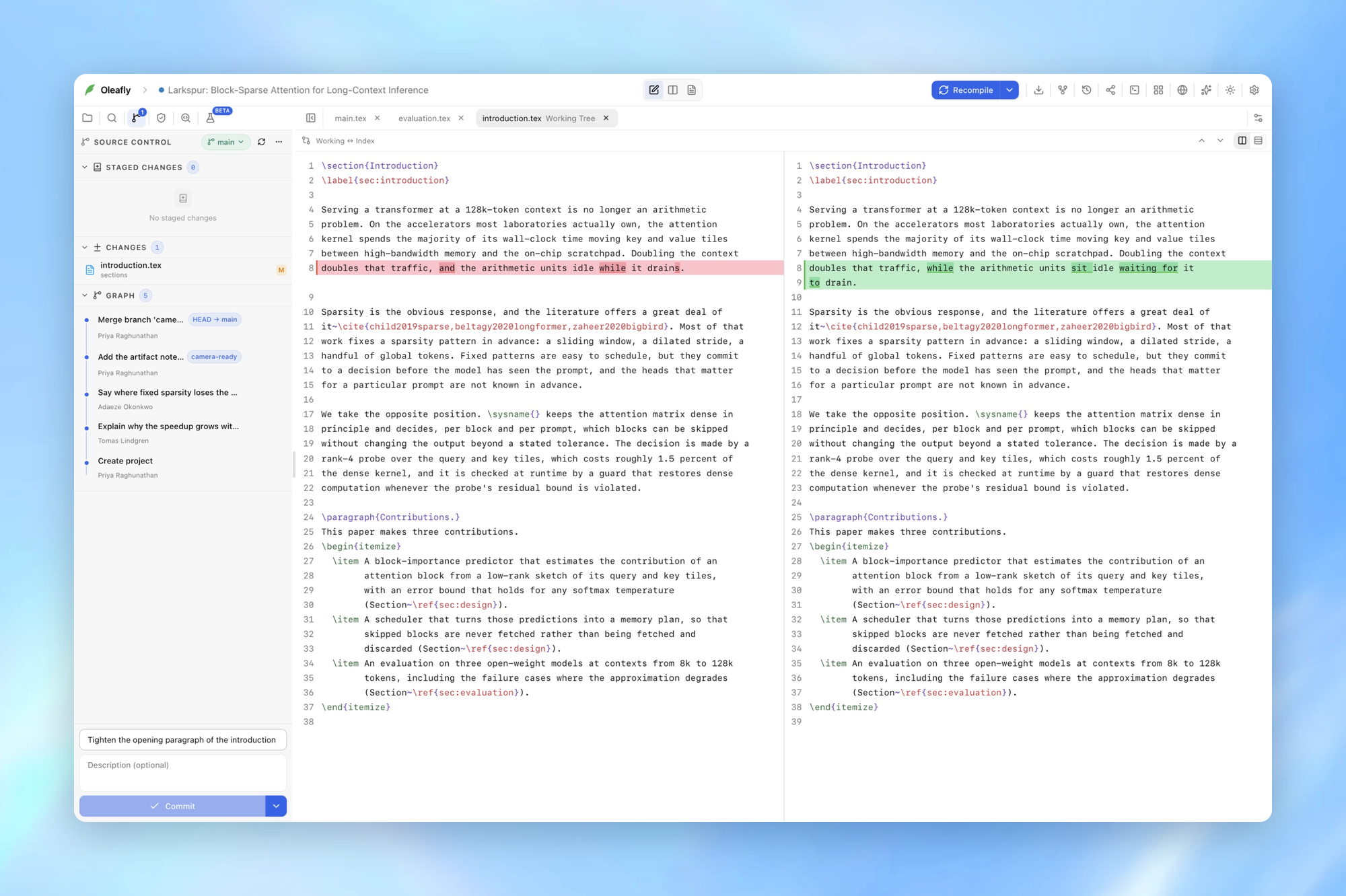Click the modified M badge on introduction.tex
This screenshot has height=896, width=1346.
tap(281, 270)
